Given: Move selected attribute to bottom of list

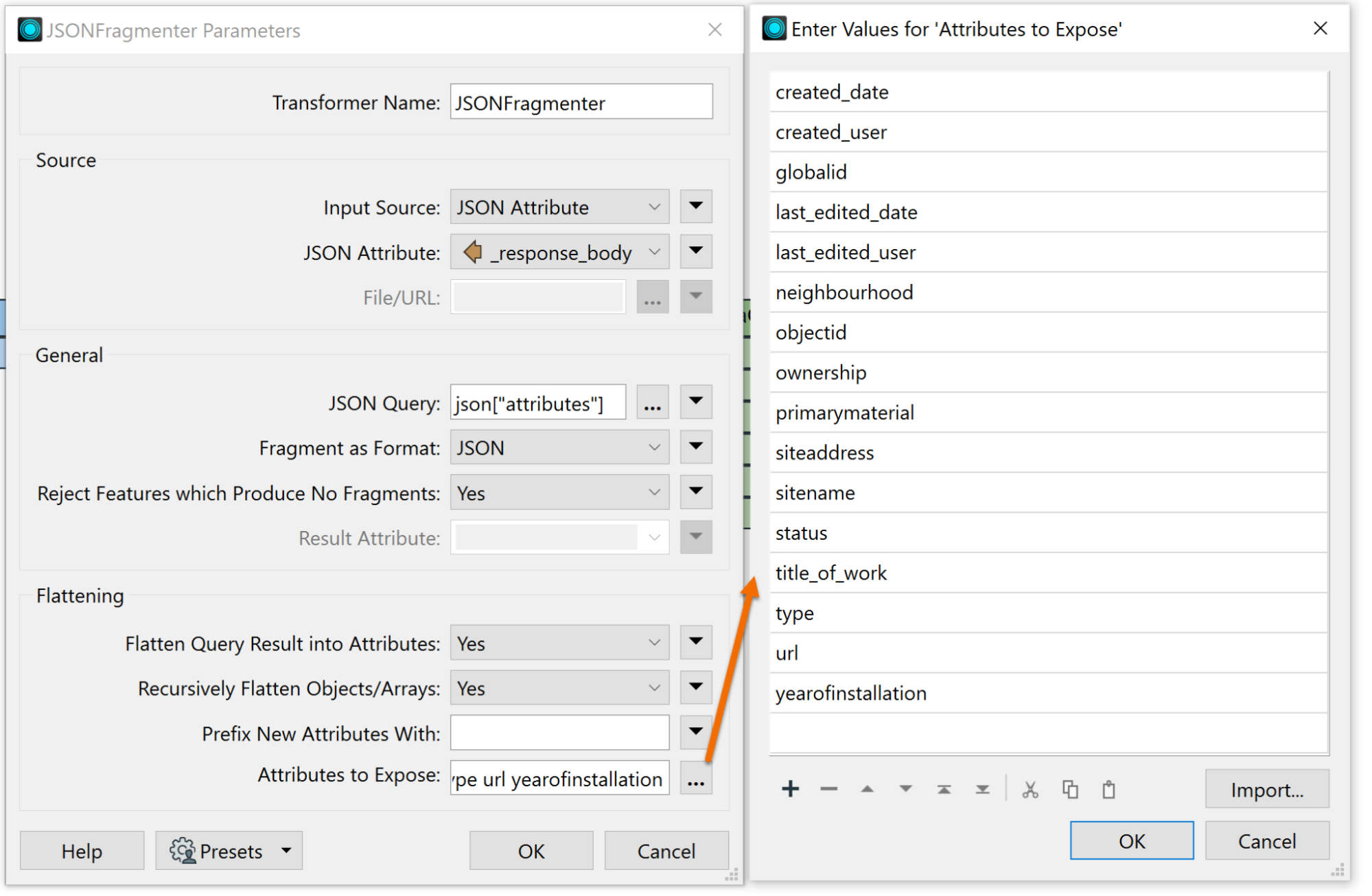Looking at the screenshot, I should click(982, 789).
